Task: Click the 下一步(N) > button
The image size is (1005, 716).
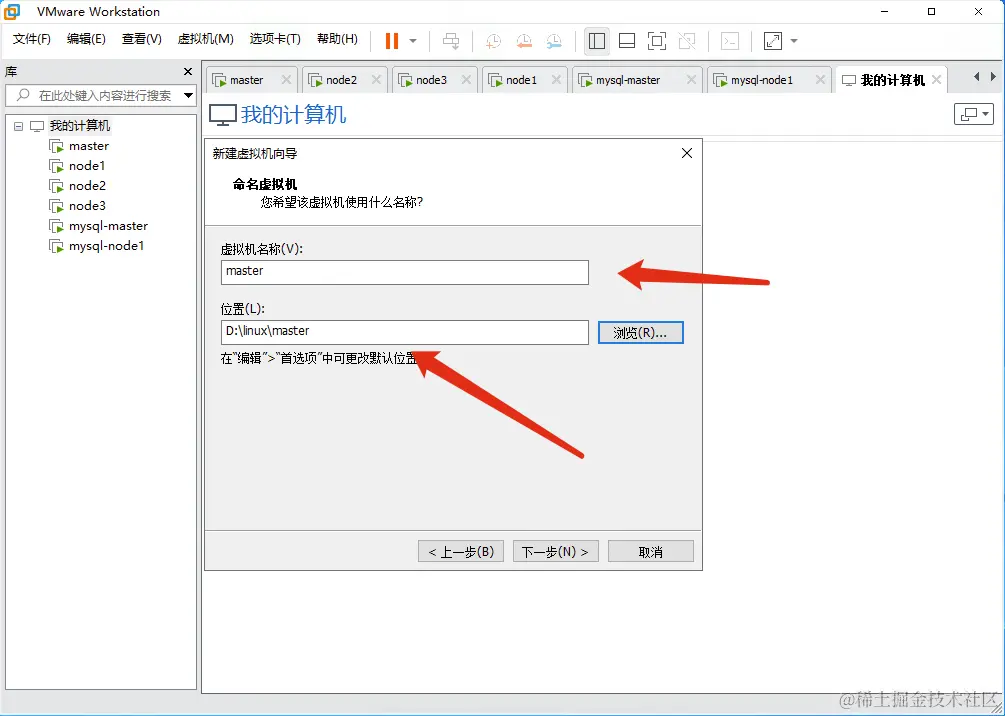Action: click(x=556, y=551)
